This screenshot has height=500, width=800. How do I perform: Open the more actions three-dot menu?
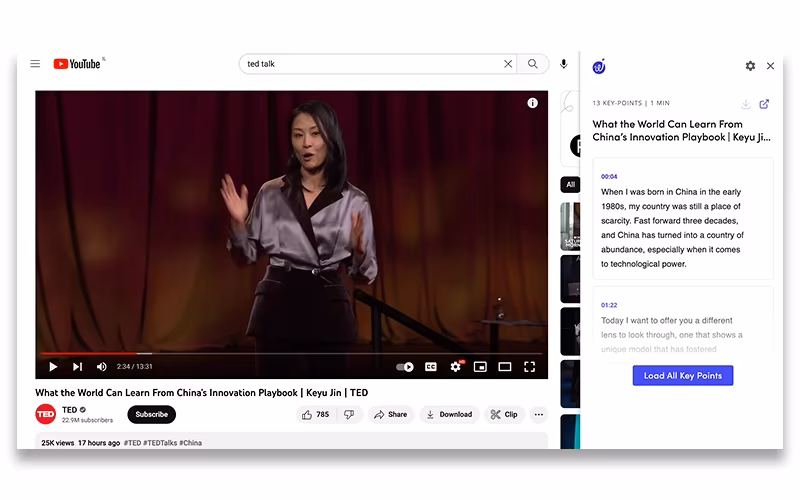click(x=539, y=414)
